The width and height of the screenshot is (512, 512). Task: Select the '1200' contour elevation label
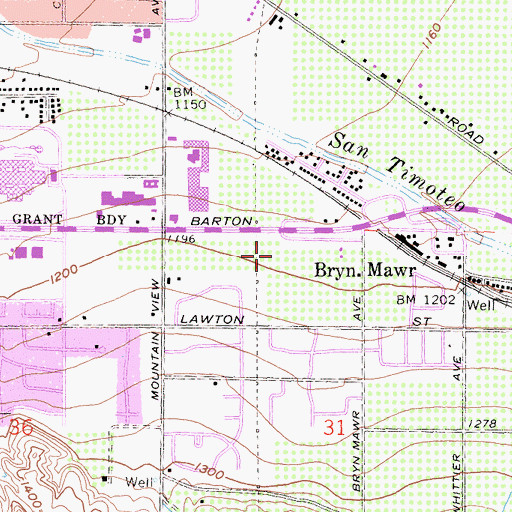pos(64,274)
